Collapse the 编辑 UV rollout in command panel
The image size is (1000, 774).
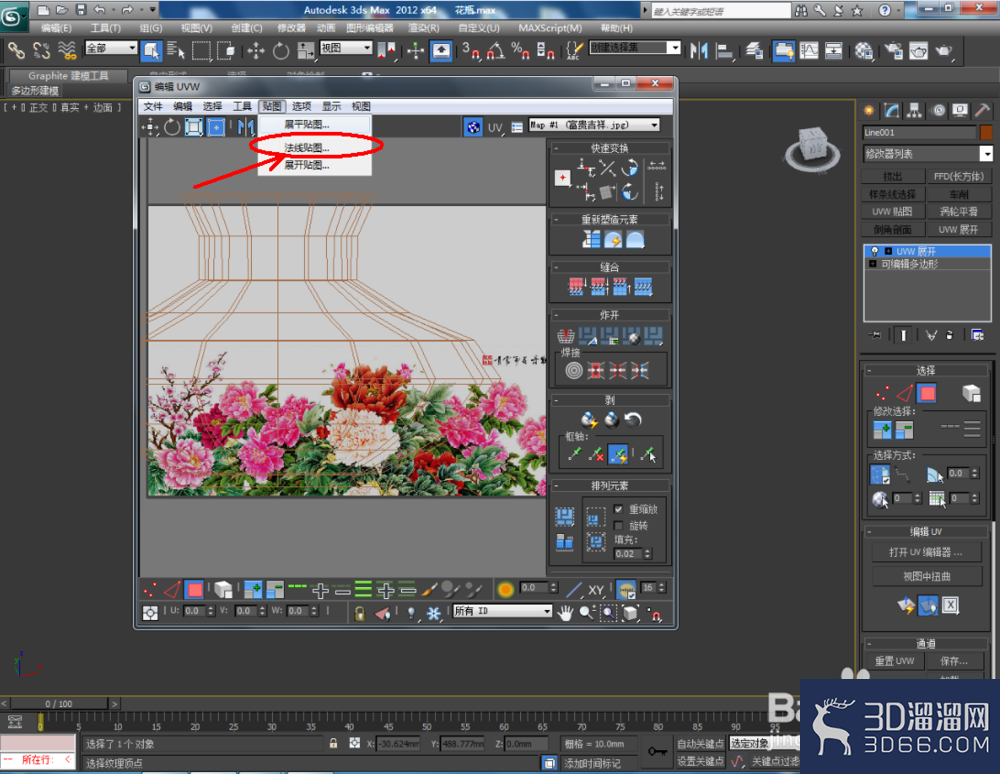click(869, 532)
